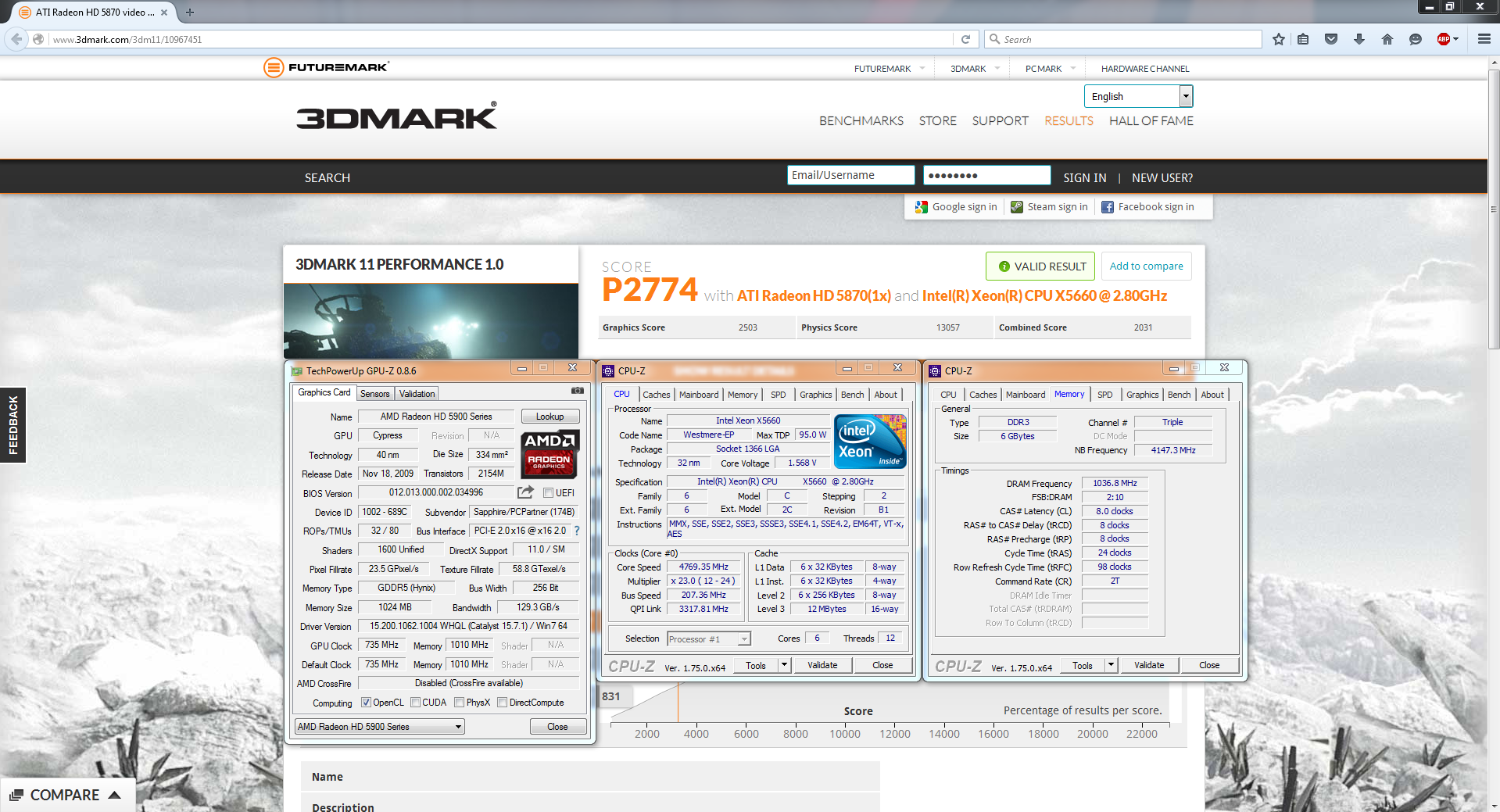Click the site identity globe icon
The image size is (1500, 812).
38,39
